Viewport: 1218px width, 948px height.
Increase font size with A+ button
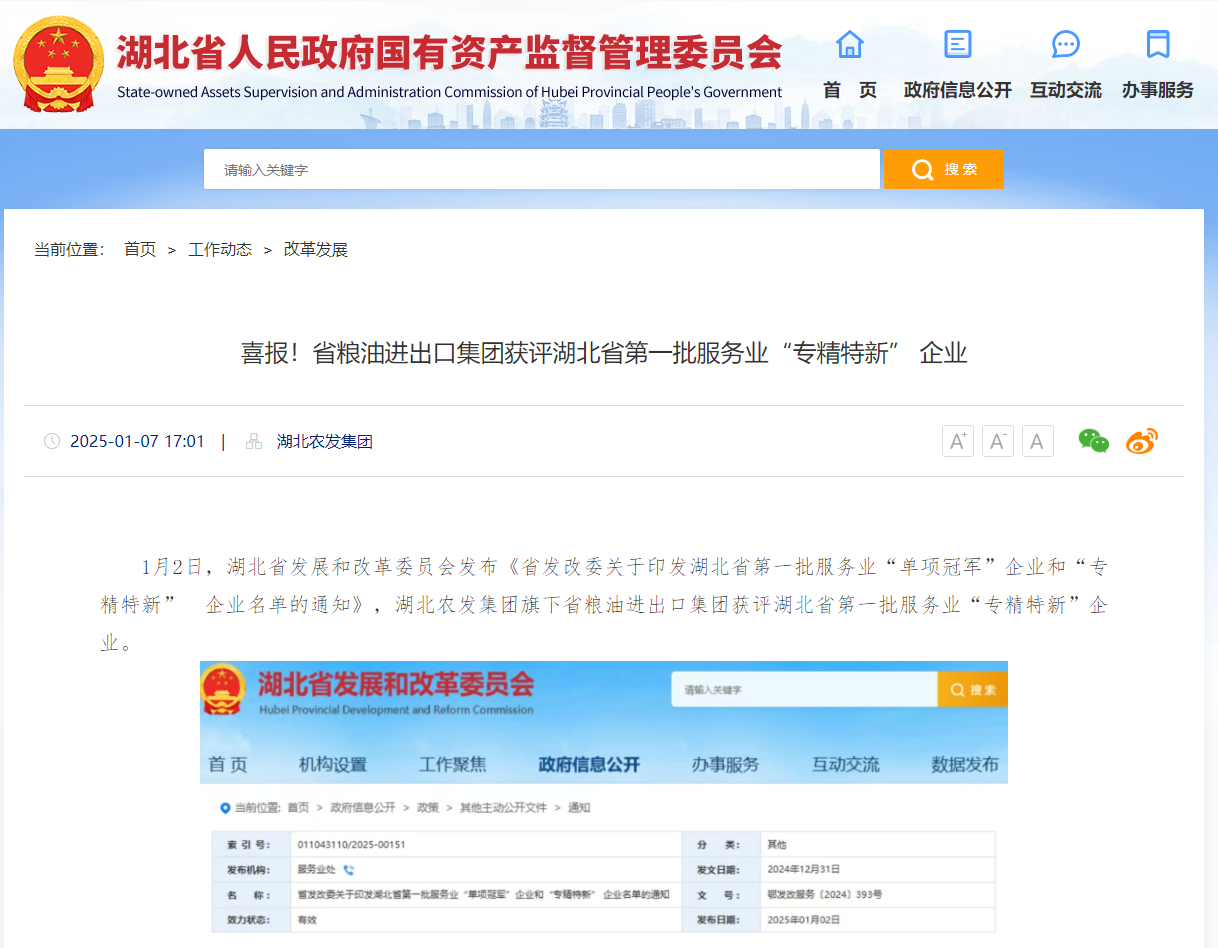coord(957,441)
